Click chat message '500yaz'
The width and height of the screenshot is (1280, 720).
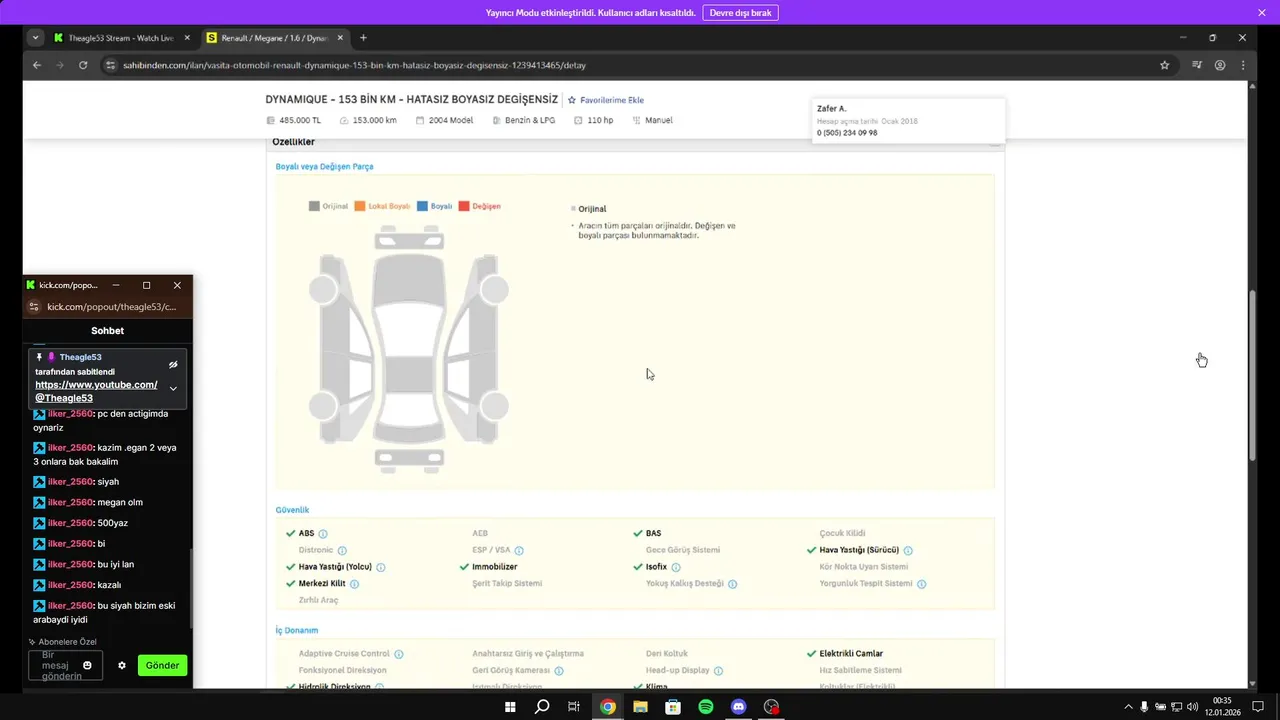(114, 523)
